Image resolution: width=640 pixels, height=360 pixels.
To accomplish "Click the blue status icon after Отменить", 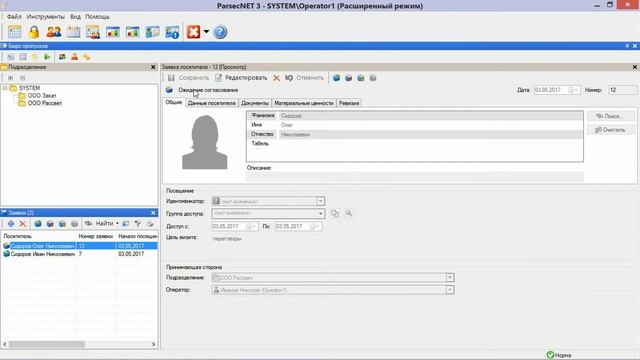I will point(336,78).
